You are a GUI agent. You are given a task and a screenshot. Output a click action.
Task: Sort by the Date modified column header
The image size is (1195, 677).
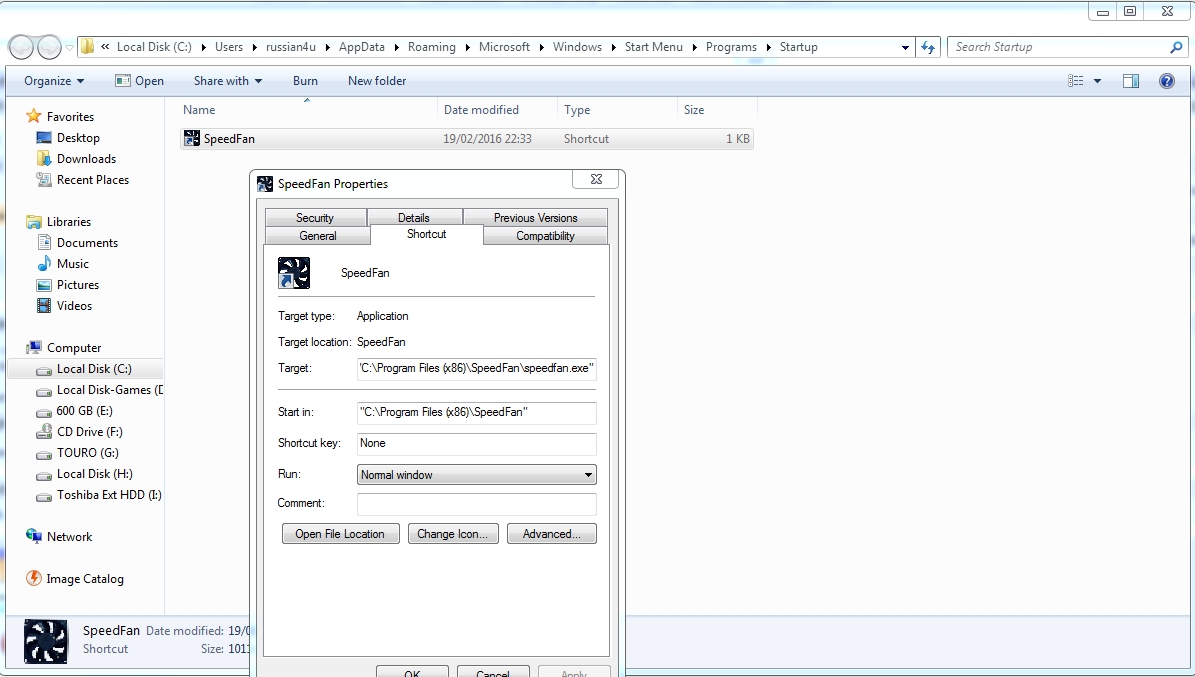click(497, 110)
